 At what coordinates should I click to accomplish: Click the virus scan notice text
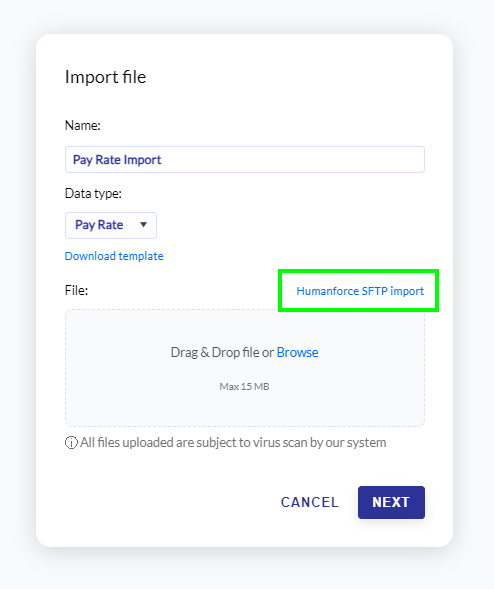(233, 443)
